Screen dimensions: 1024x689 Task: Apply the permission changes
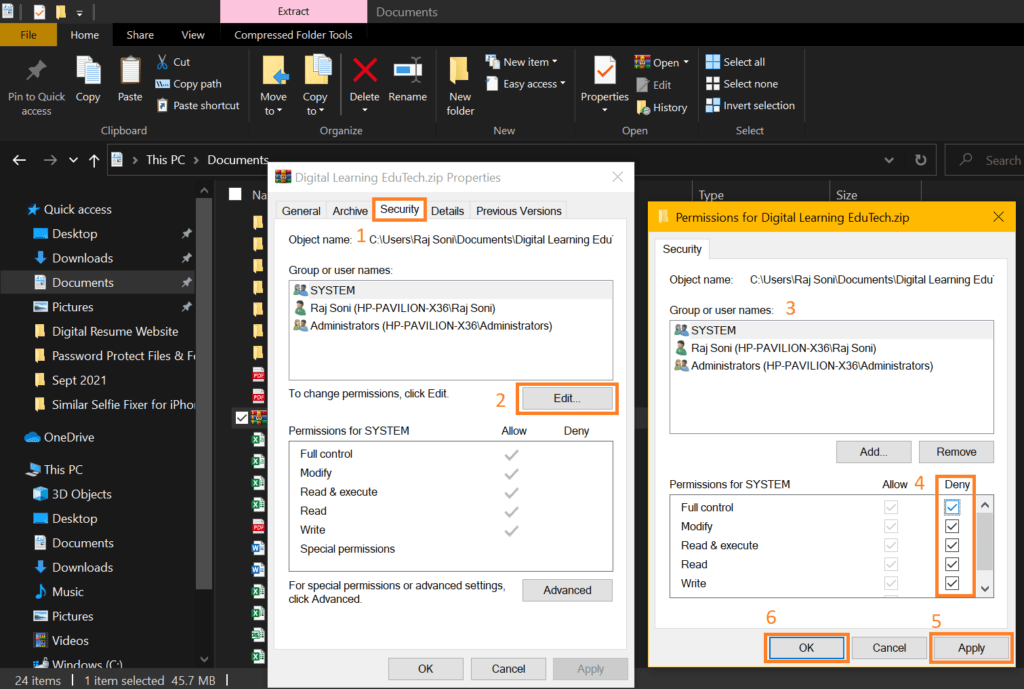point(970,647)
